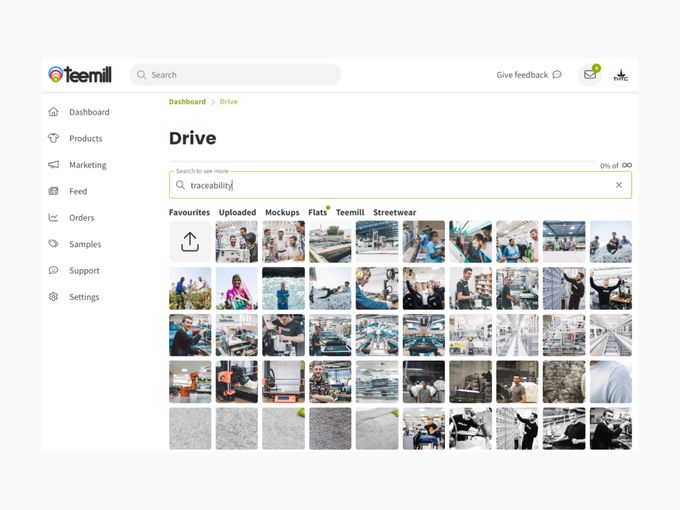Click the Marketing megaphone icon
Viewport: 680px width, 510px height.
tap(54, 165)
